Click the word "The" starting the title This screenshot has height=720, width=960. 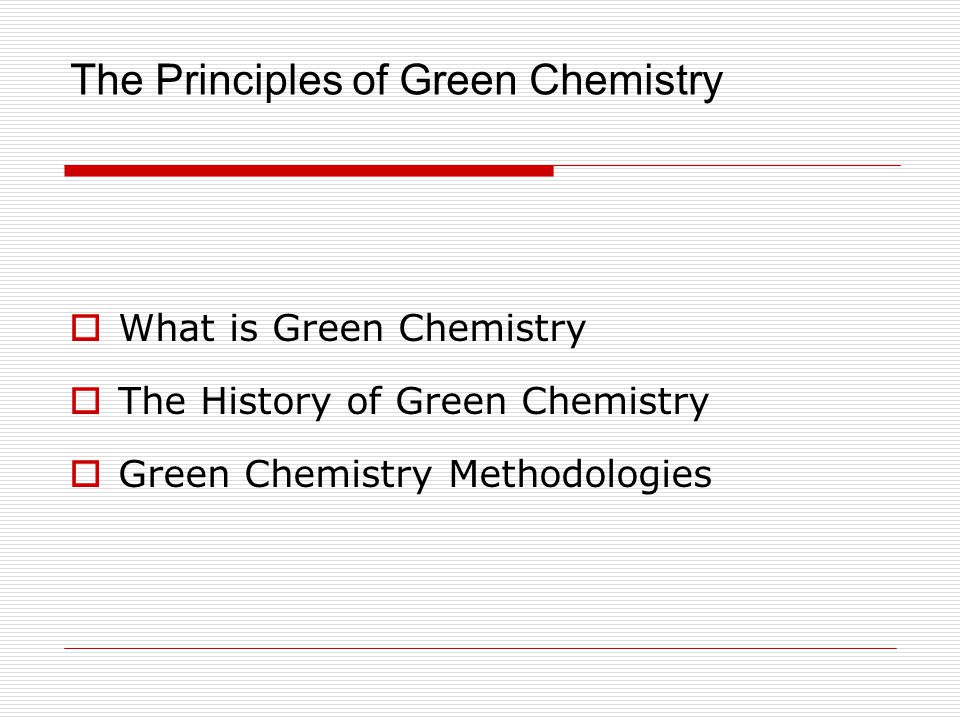coord(107,80)
